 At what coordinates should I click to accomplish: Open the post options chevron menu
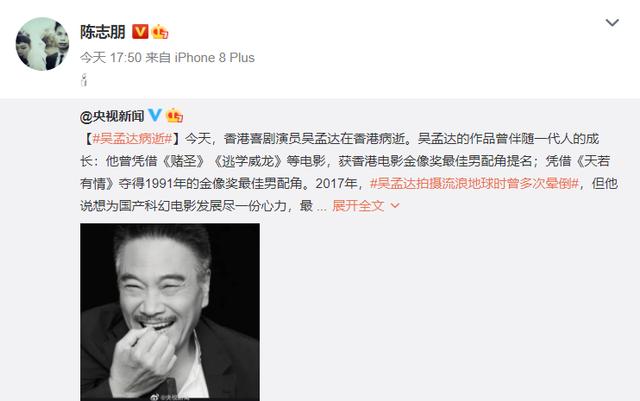(612, 22)
